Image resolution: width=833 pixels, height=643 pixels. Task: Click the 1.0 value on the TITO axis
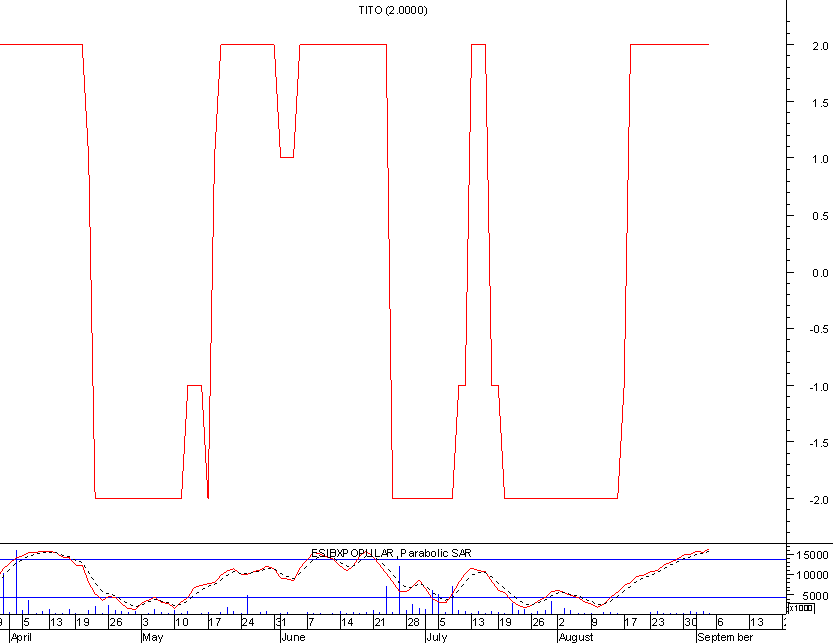[820, 159]
